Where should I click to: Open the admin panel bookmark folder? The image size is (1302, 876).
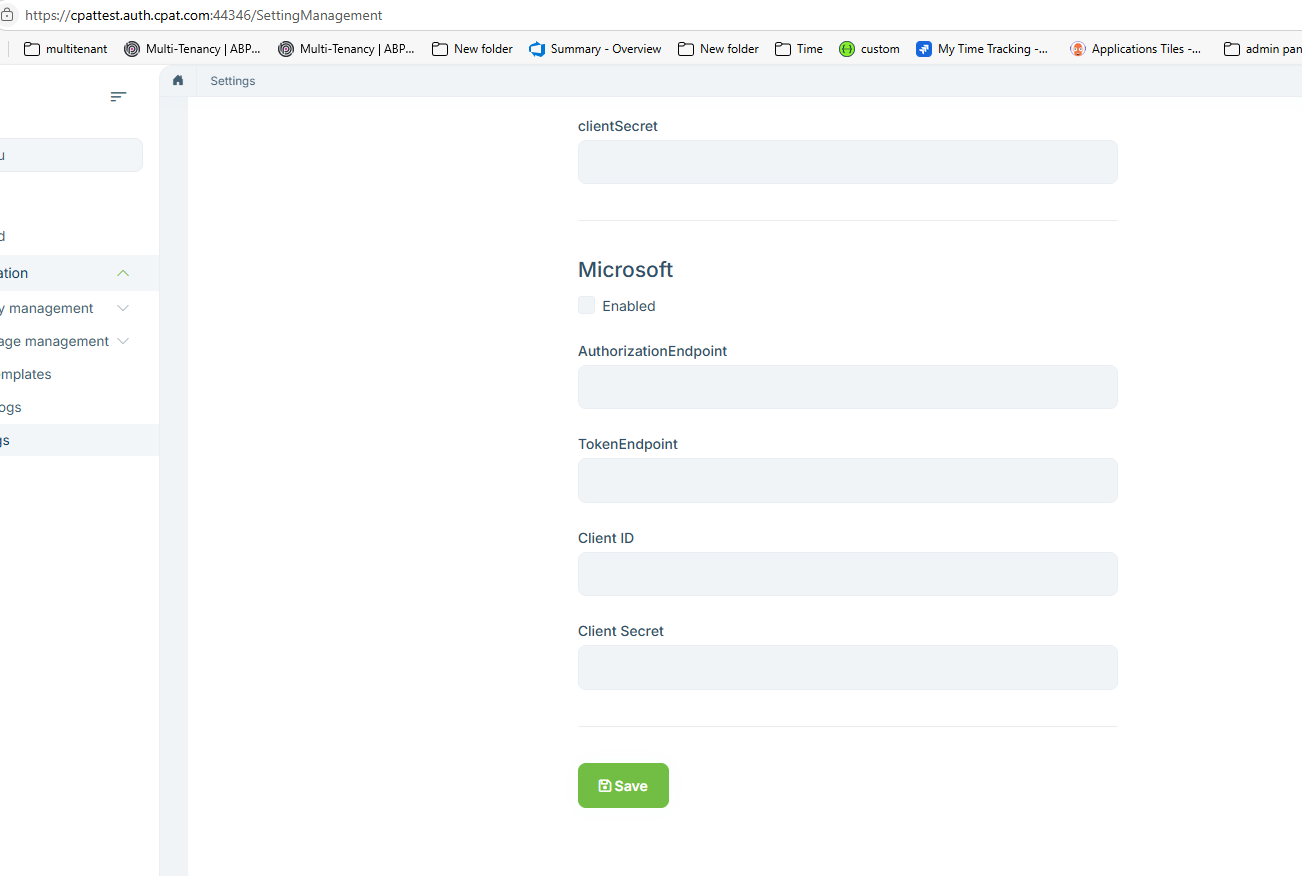point(1262,48)
